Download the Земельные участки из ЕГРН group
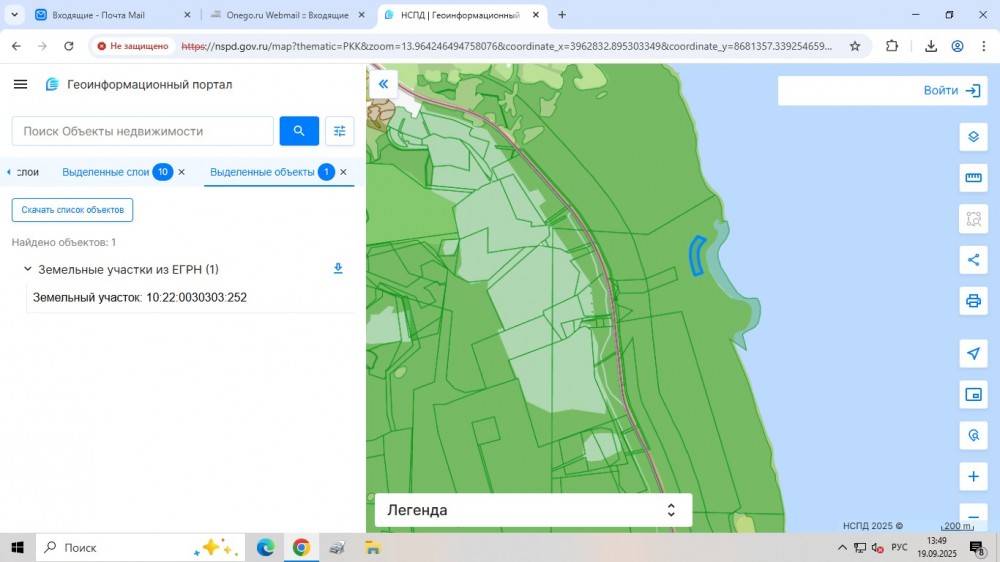 pos(338,269)
